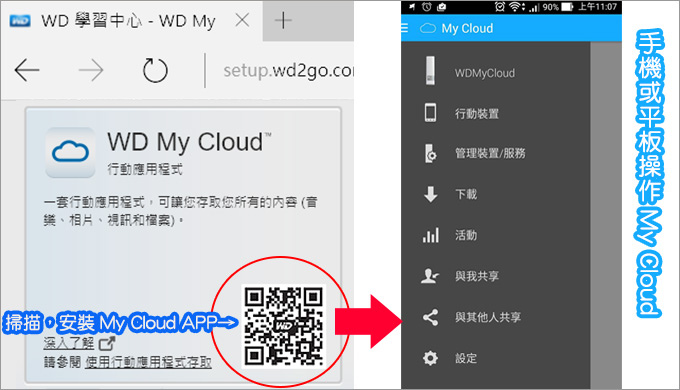
Task: Click the WD My Cloud app cloud icon
Action: point(70,152)
